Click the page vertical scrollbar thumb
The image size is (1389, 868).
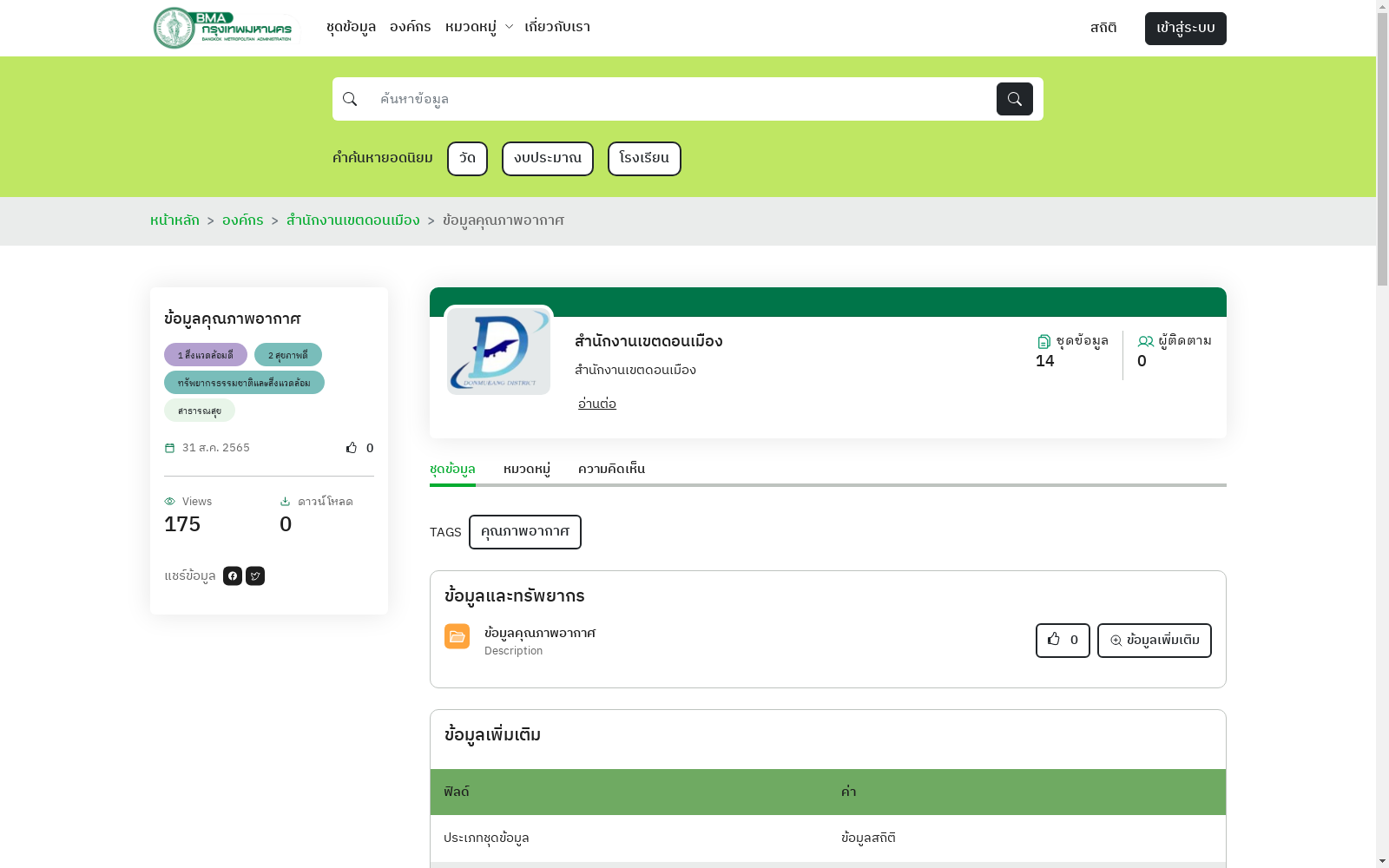tap(1382, 148)
